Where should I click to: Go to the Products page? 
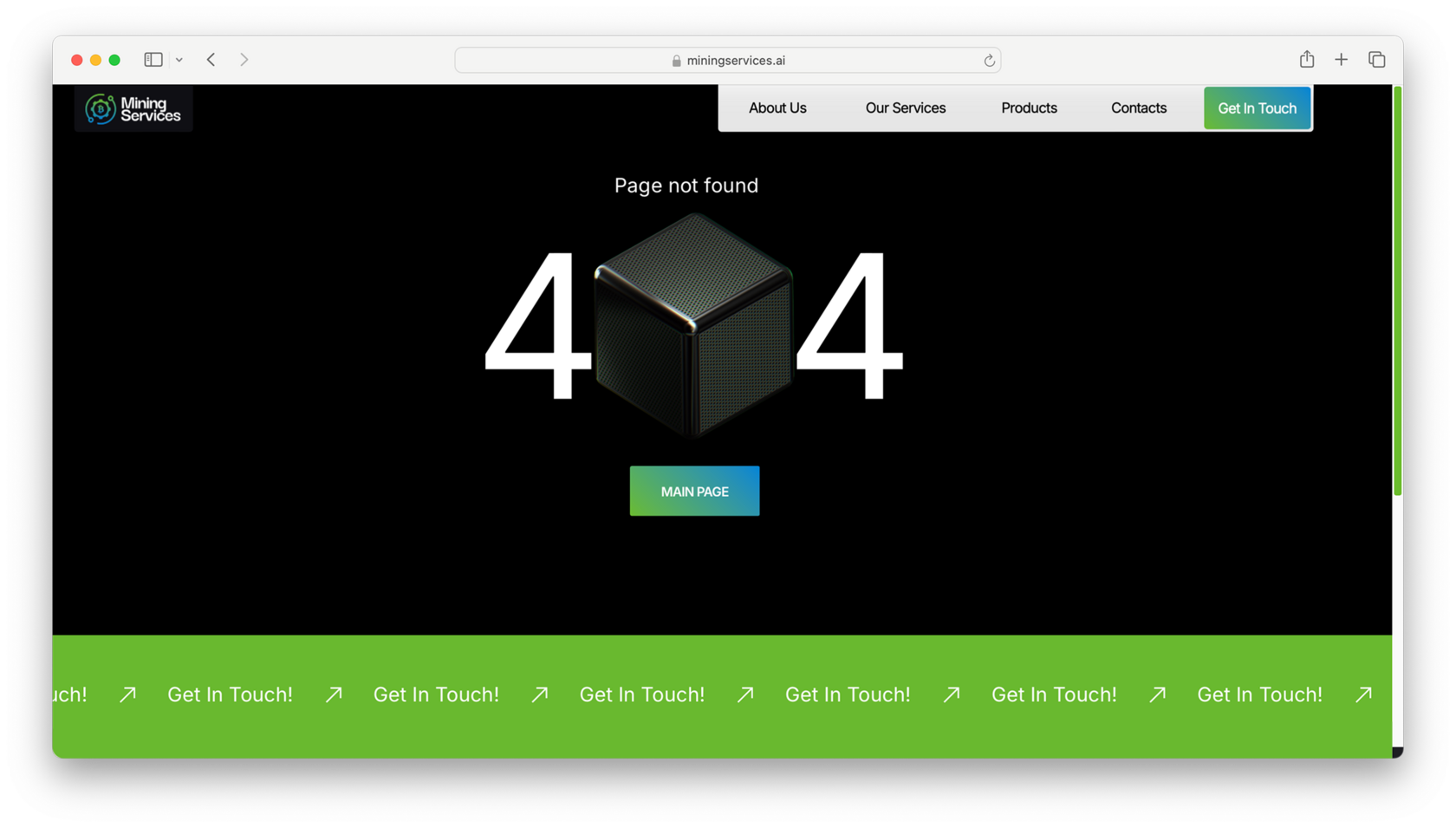[x=1029, y=108]
